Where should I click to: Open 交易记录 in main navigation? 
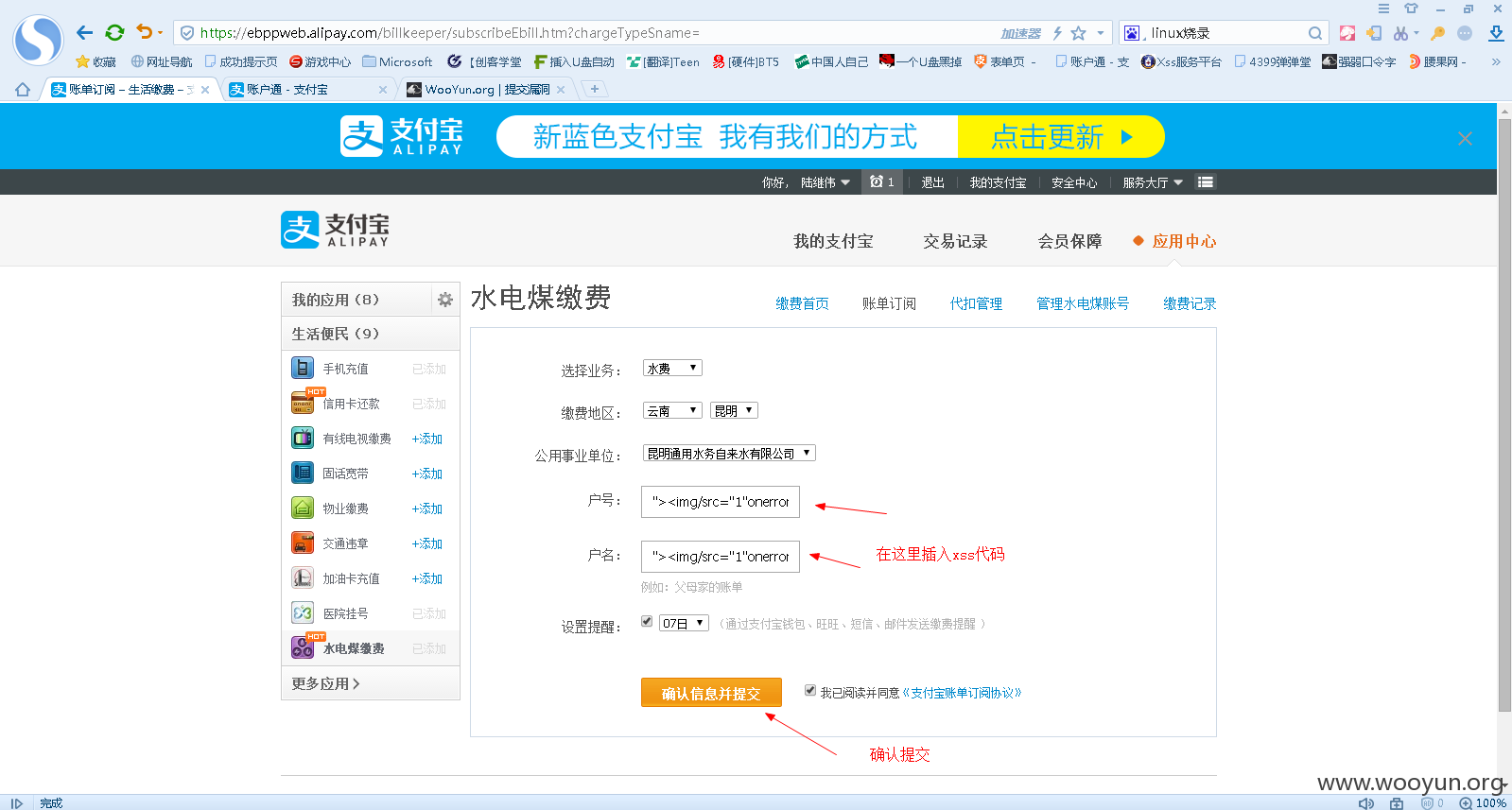pos(955,241)
